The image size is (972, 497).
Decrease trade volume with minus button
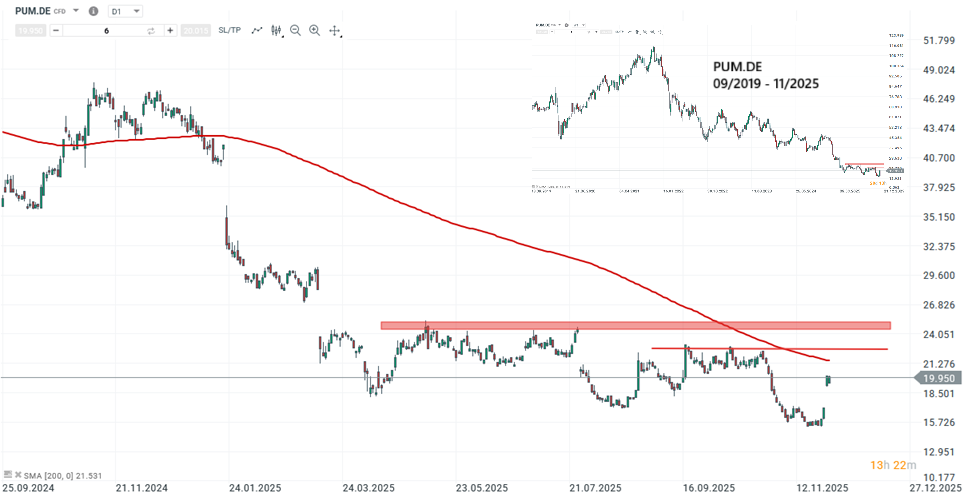[56, 31]
